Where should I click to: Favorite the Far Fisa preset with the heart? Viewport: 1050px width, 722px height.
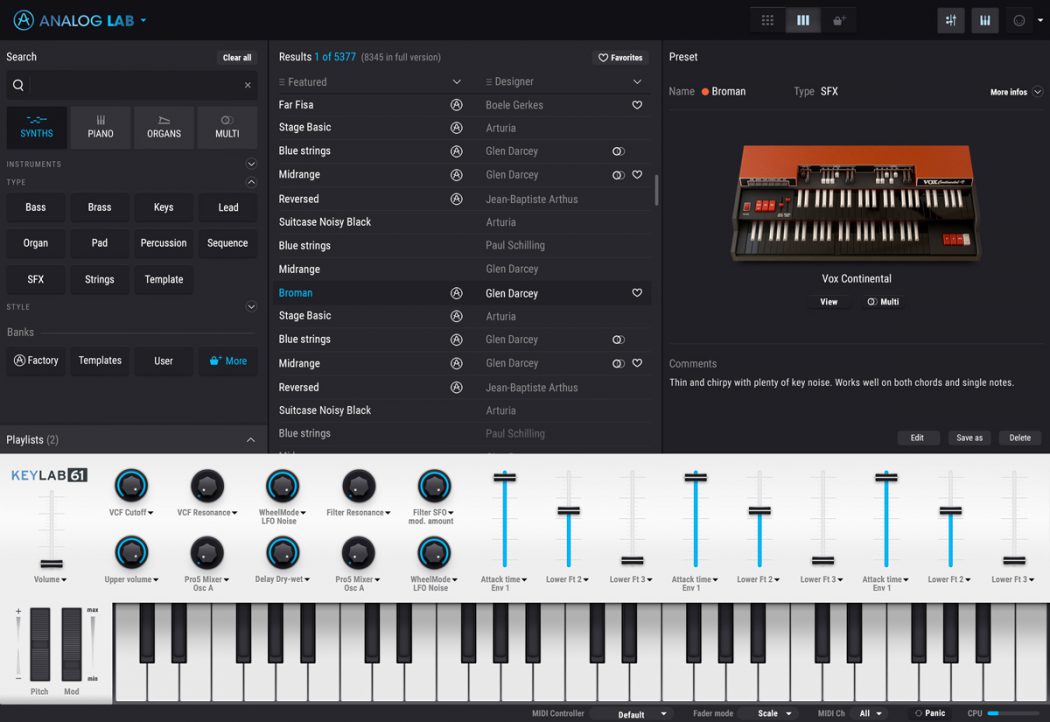point(637,104)
